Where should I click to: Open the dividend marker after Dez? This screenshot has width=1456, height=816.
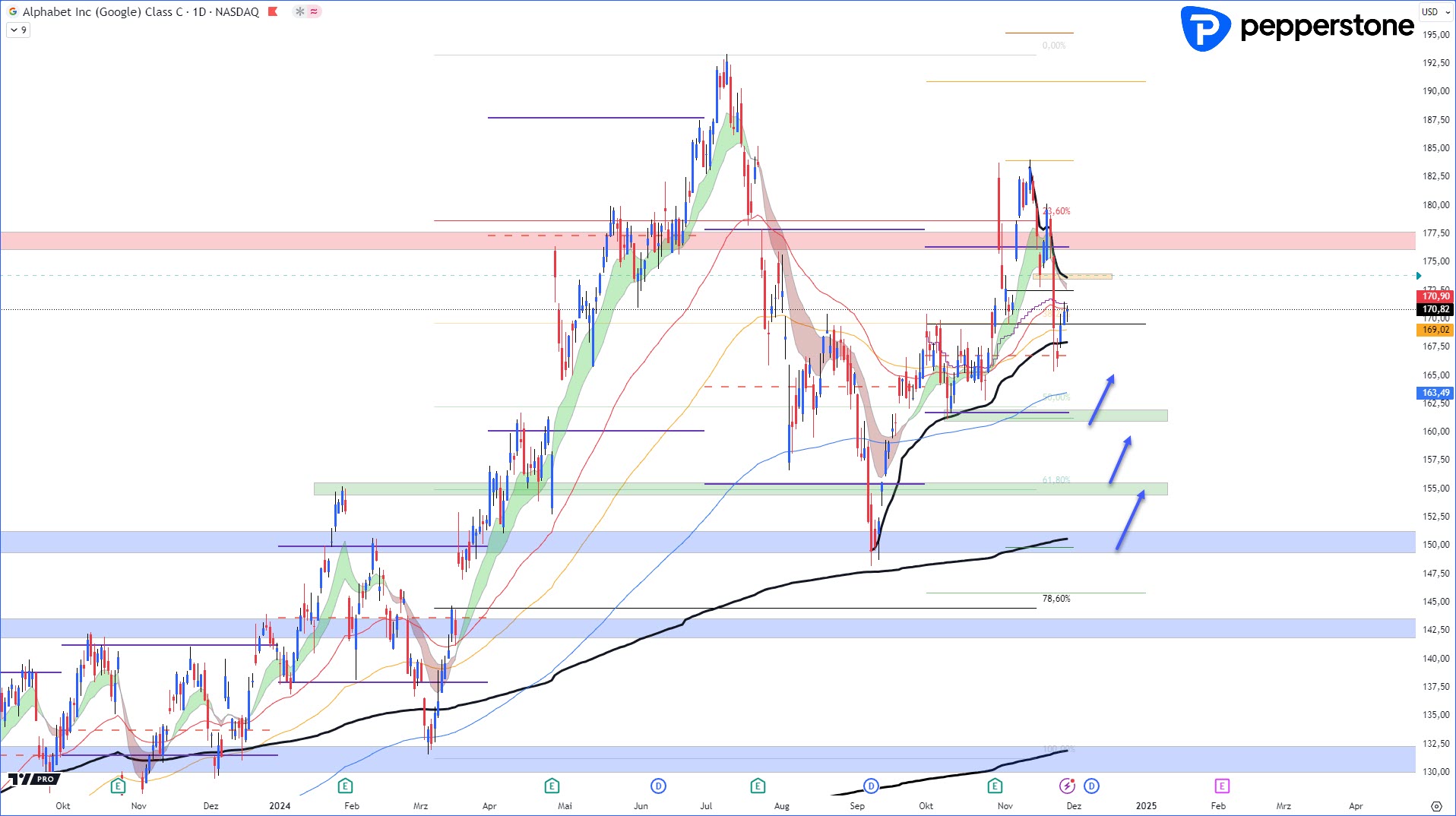click(1091, 786)
